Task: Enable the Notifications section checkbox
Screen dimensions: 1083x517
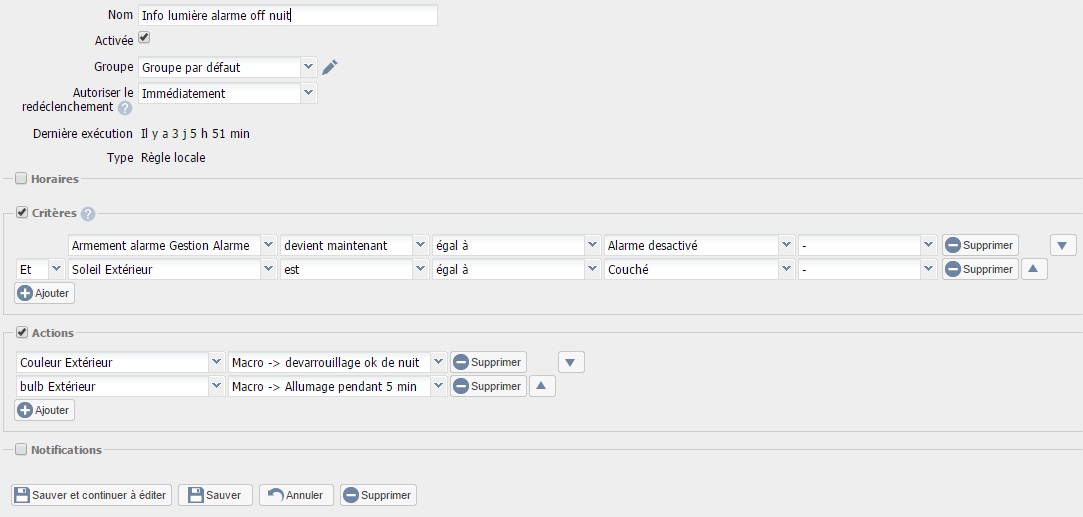Action: point(21,450)
